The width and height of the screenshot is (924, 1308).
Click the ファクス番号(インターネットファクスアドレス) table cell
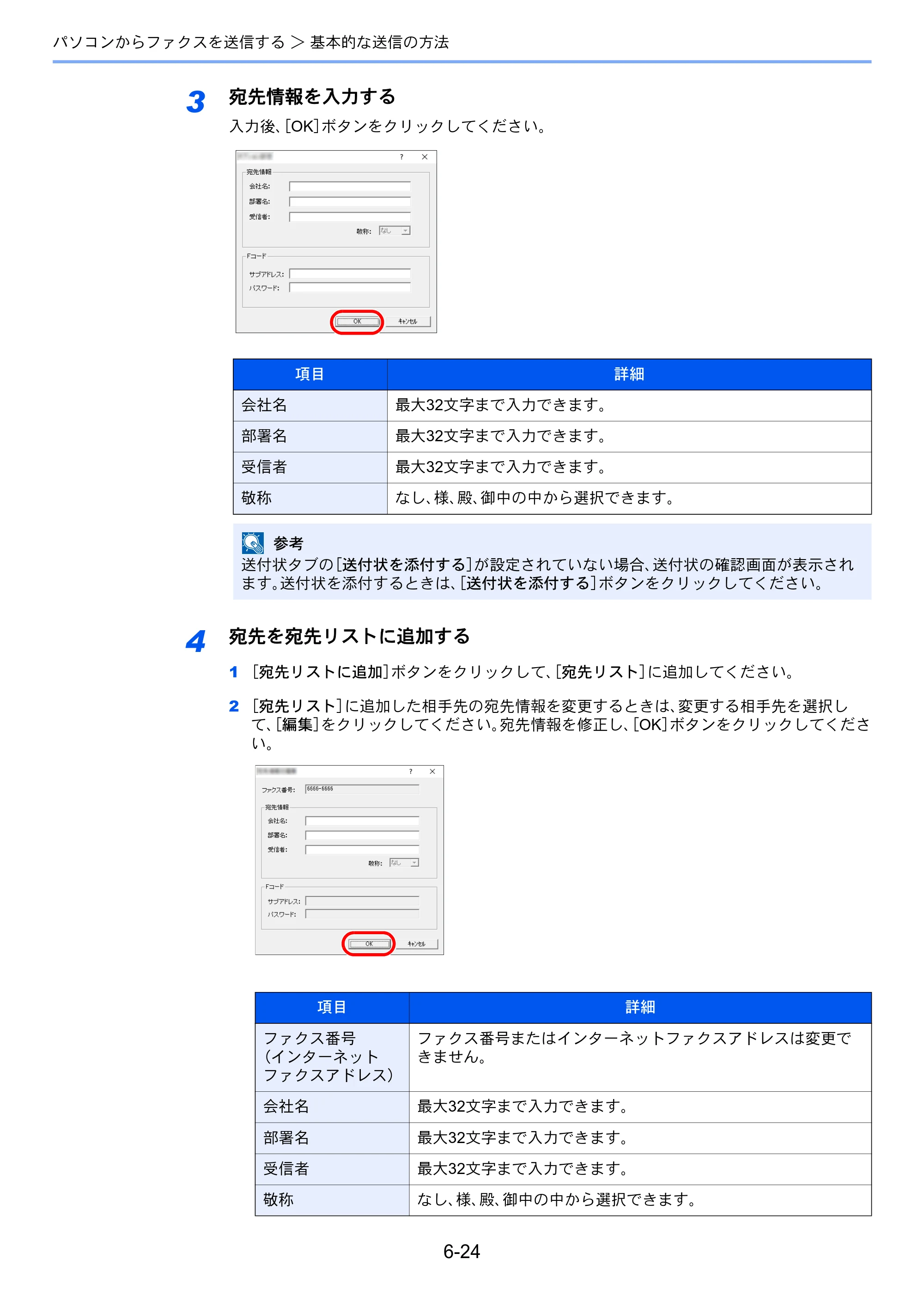(332, 1057)
